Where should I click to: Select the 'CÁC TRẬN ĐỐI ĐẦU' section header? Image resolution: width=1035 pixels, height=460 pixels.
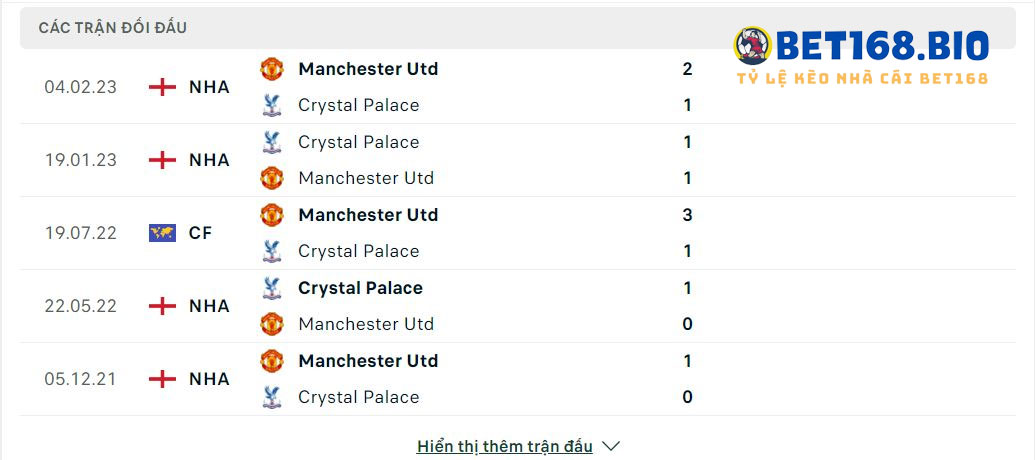pyautogui.click(x=113, y=28)
